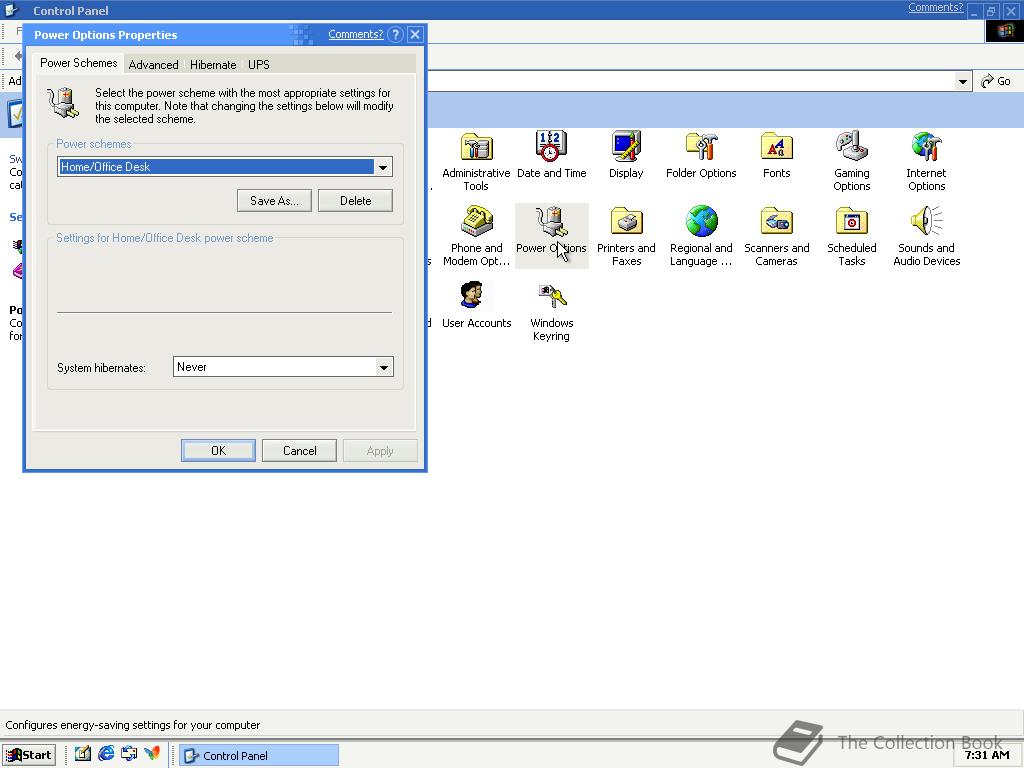The height and width of the screenshot is (768, 1024).
Task: Open Phone and Modem Options icon
Action: (x=476, y=236)
